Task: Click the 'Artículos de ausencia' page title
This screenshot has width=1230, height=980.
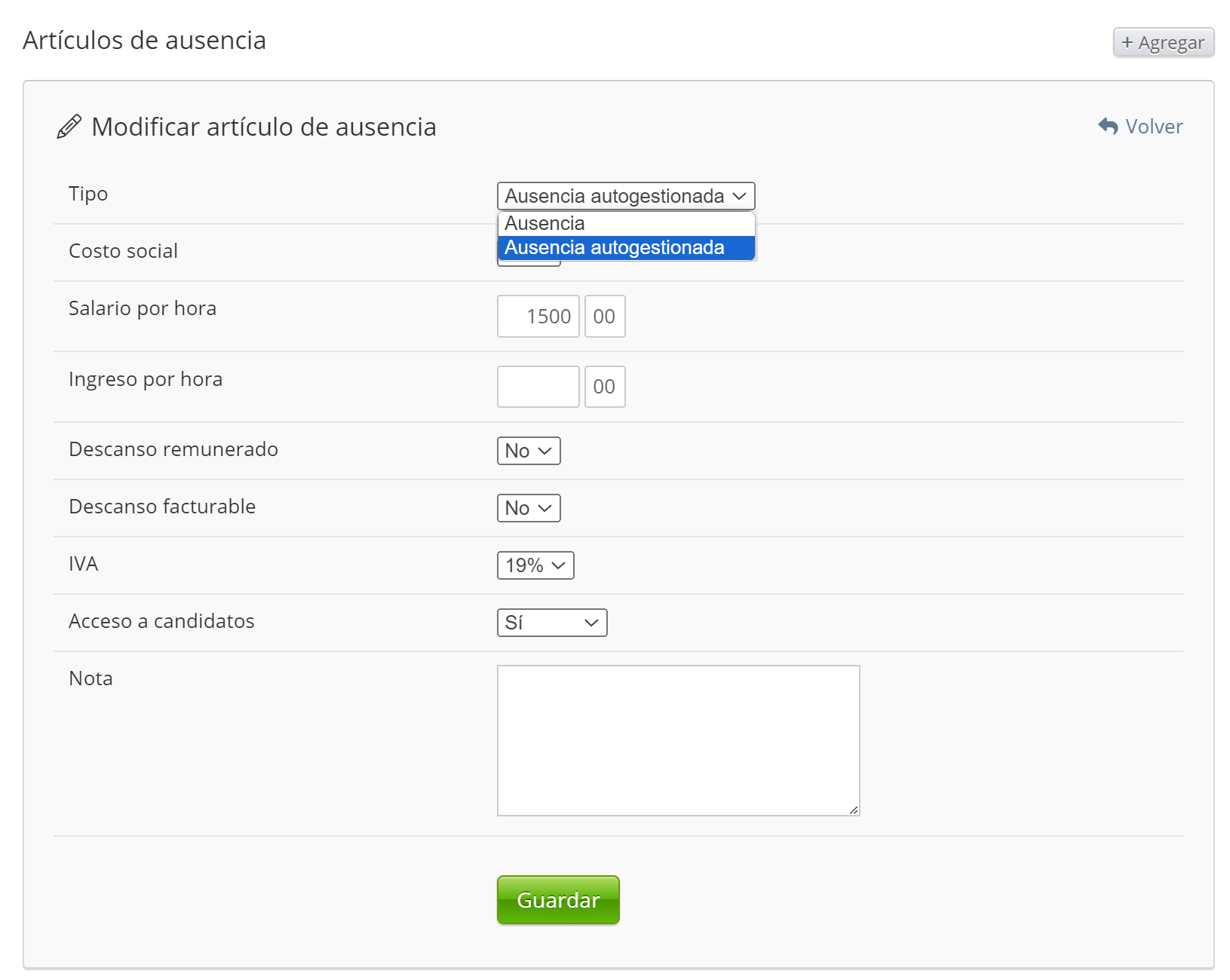Action: (144, 40)
